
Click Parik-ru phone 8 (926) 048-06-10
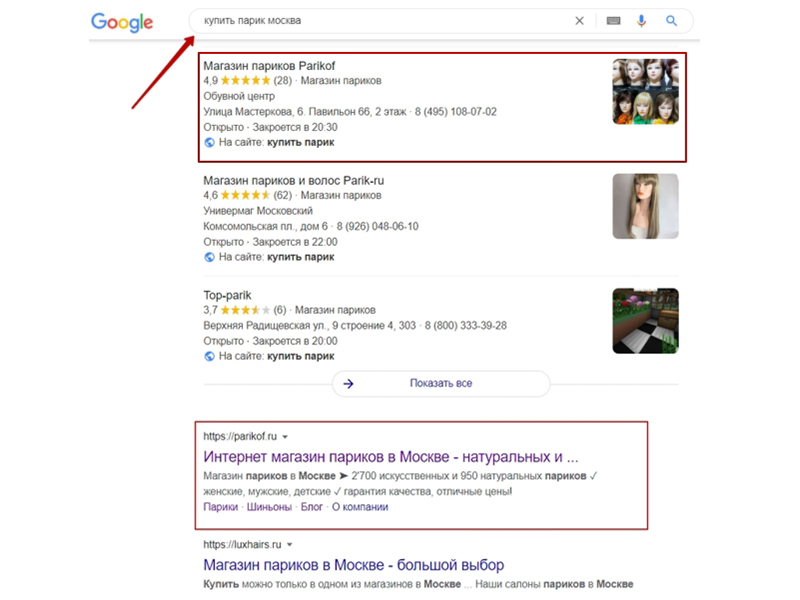coord(378,227)
